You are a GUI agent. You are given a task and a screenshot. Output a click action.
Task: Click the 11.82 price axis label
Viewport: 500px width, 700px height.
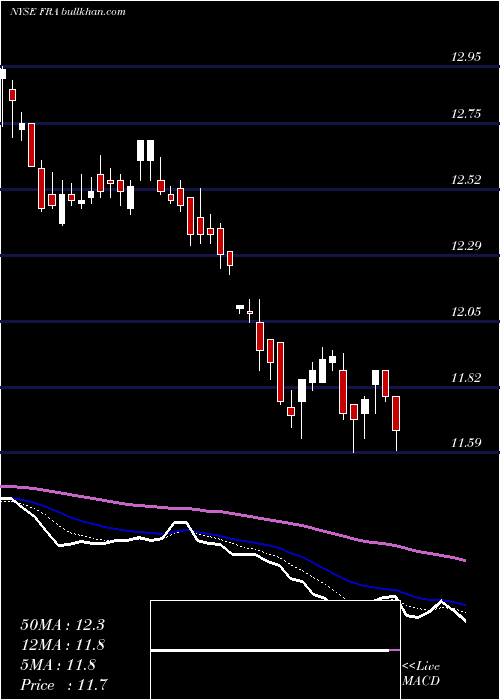pyautogui.click(x=466, y=378)
